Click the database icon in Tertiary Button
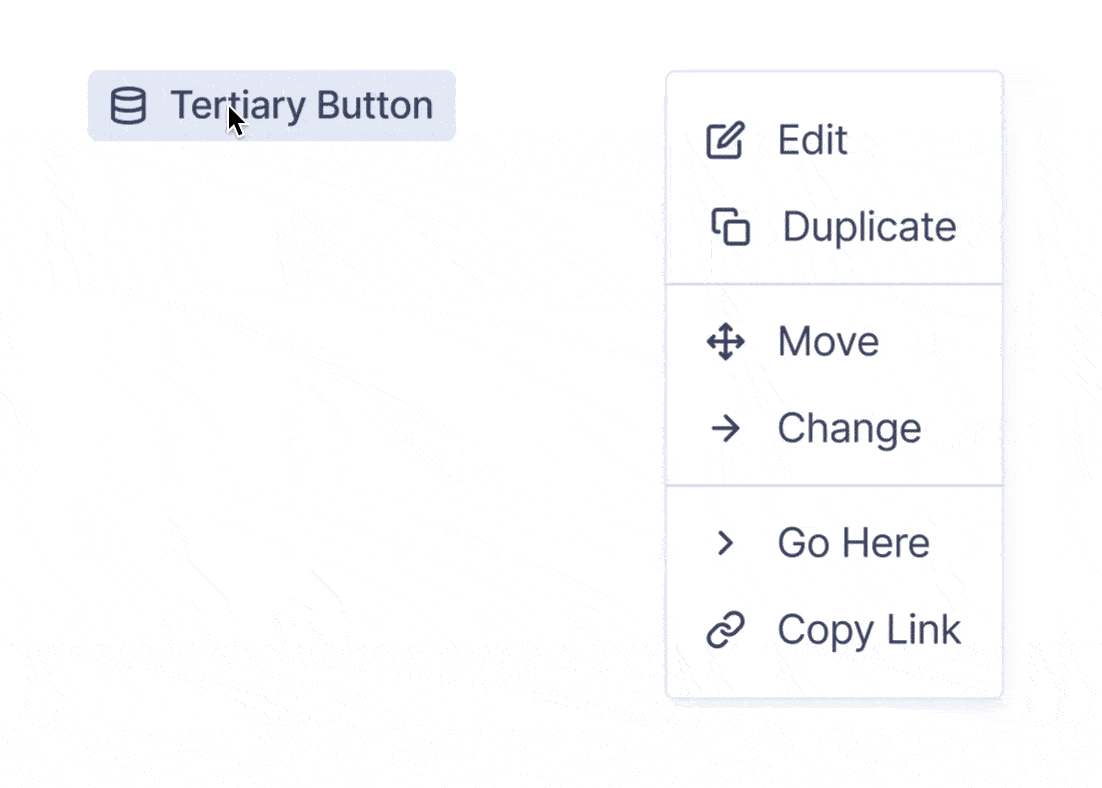This screenshot has width=1102, height=788. tap(129, 105)
